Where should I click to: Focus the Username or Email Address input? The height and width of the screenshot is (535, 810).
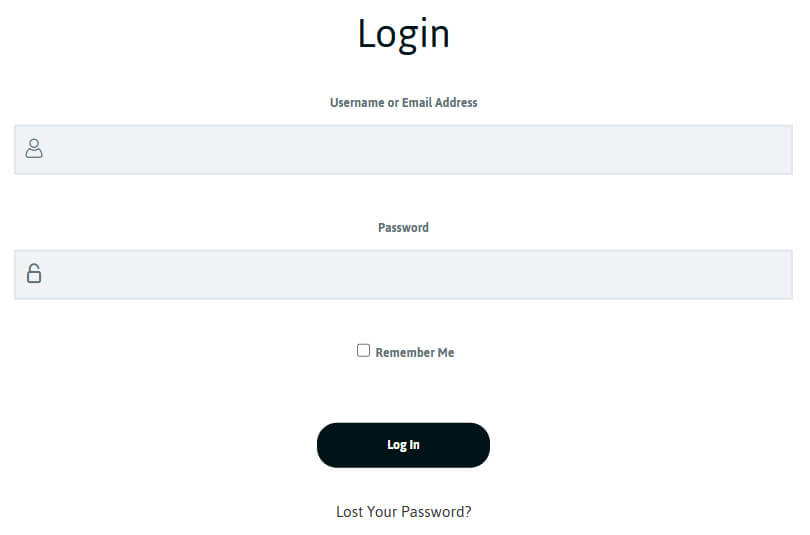(x=403, y=150)
